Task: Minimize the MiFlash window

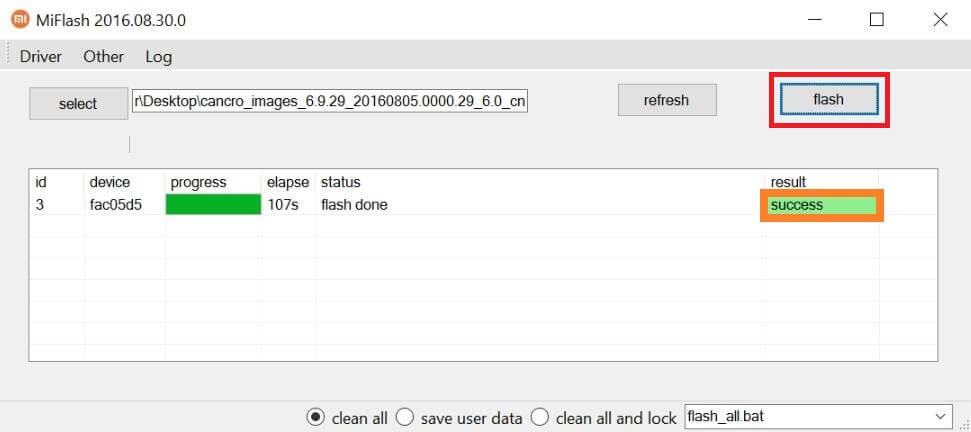Action: (815, 20)
